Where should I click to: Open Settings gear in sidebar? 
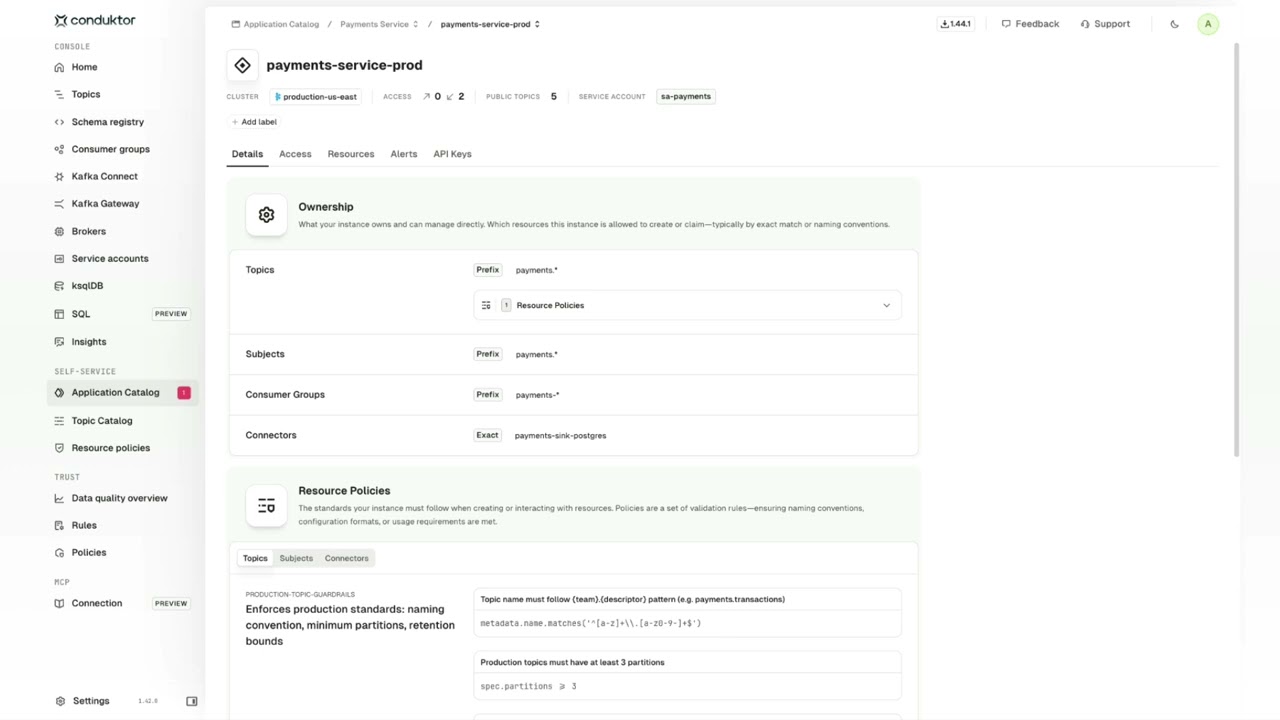61,701
